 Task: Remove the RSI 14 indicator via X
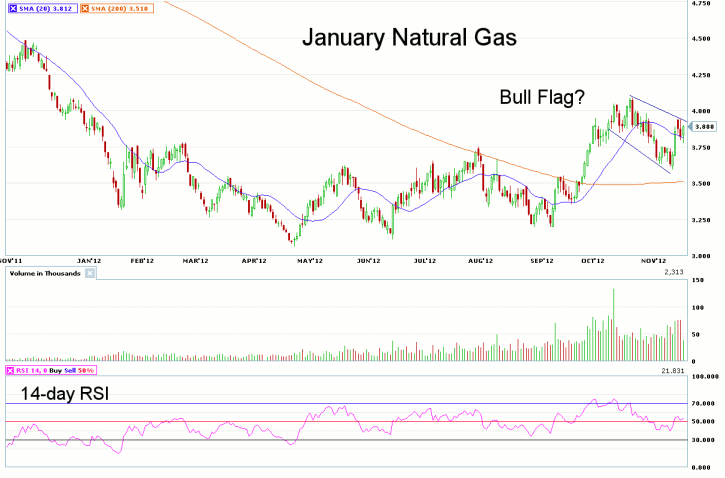(10, 371)
